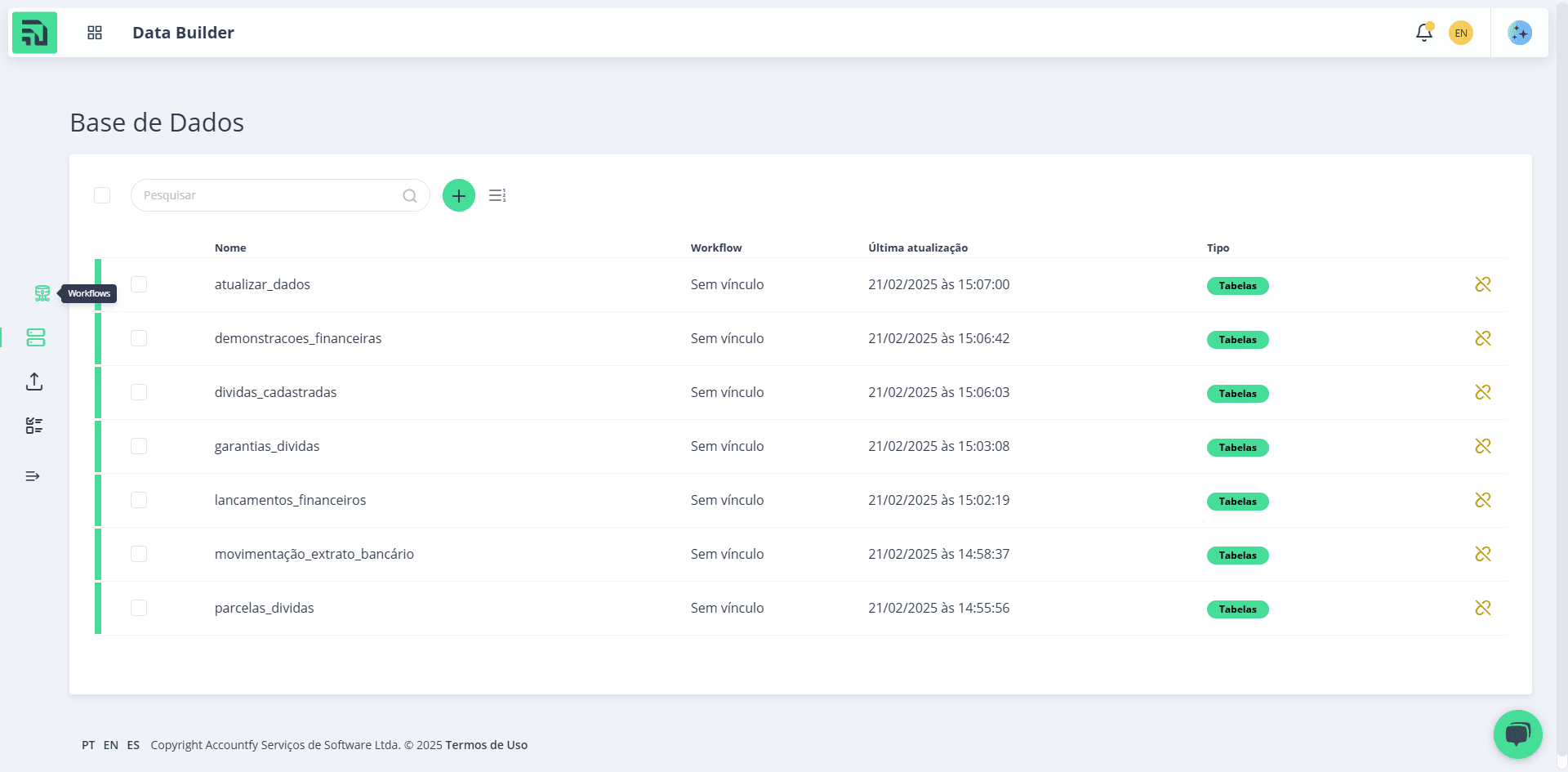Open the upload sidebar icon

34,382
